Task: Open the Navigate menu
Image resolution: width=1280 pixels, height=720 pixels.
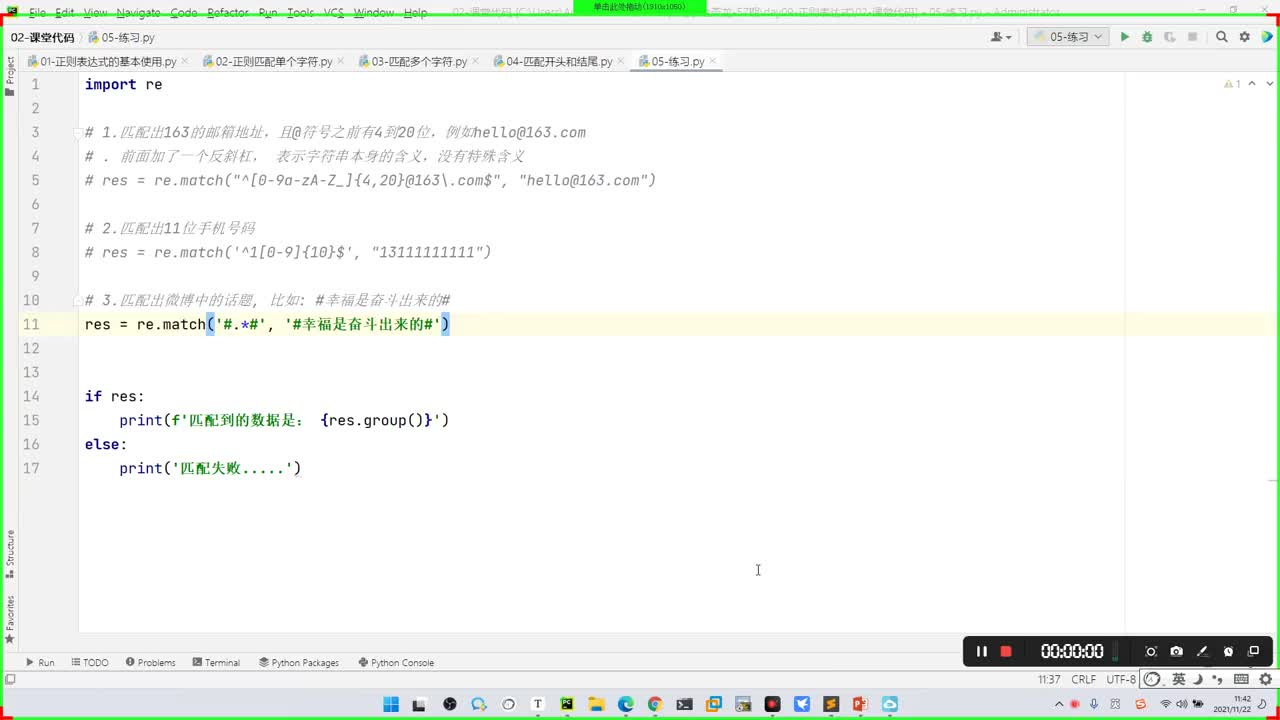Action: 138,12
